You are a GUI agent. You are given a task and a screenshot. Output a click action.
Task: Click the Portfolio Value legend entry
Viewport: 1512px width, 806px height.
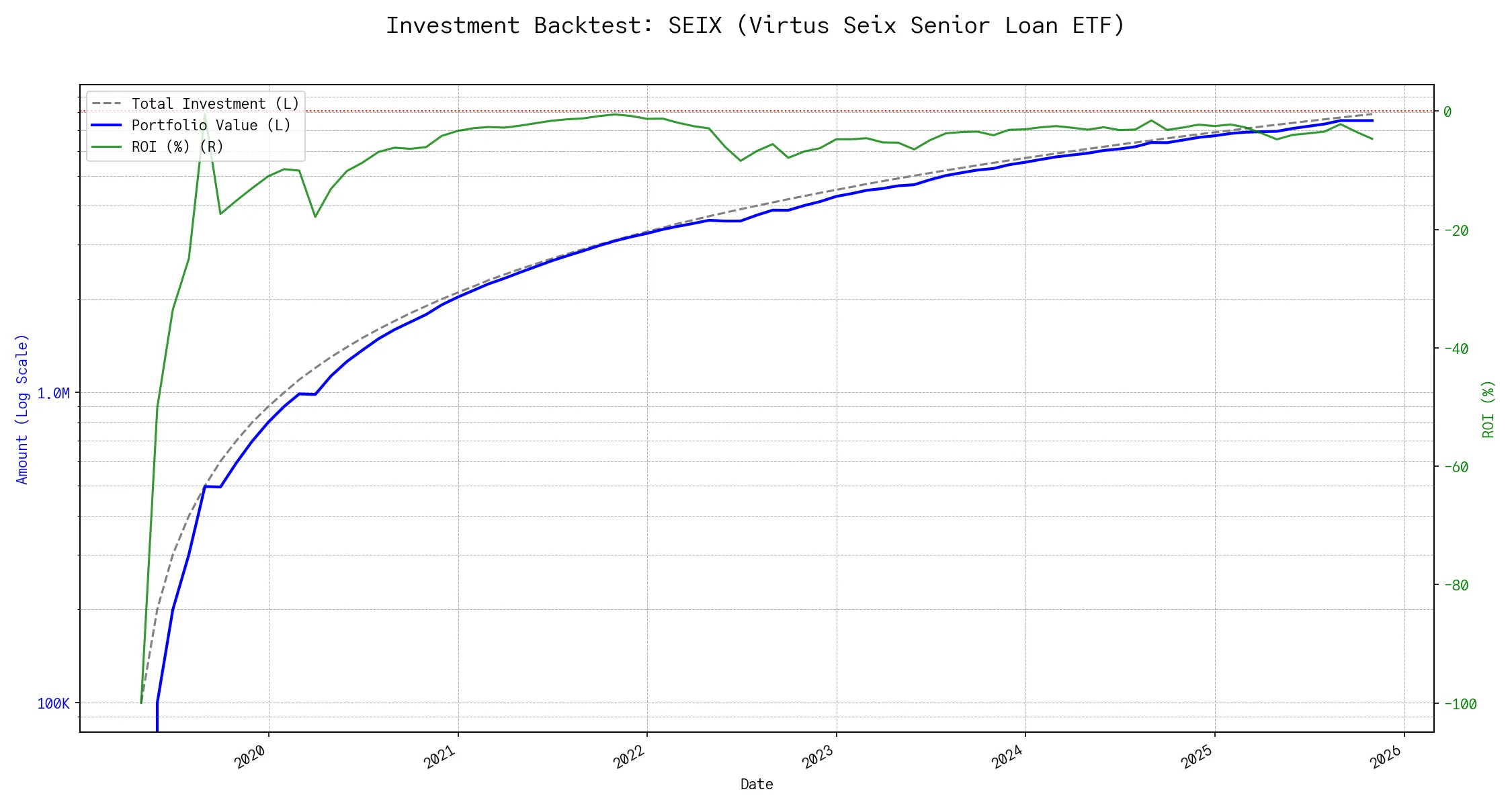pos(211,126)
